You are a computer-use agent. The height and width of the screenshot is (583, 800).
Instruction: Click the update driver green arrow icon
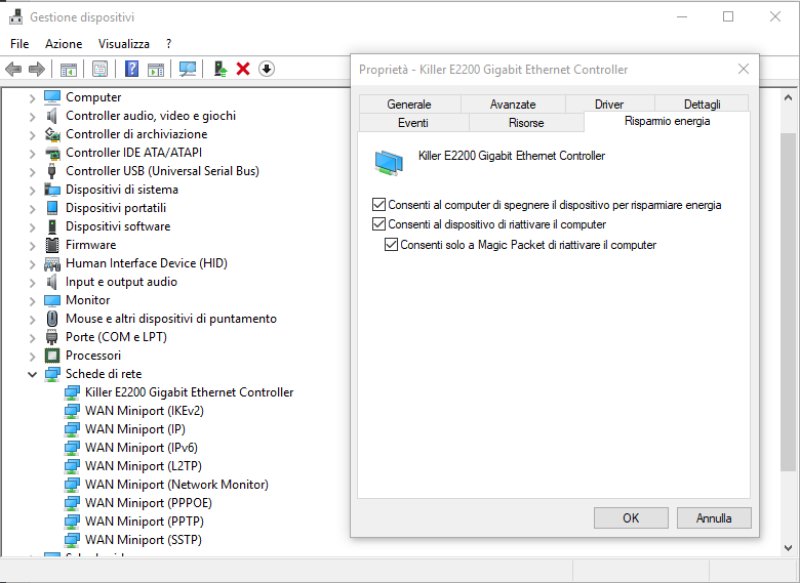(220, 69)
